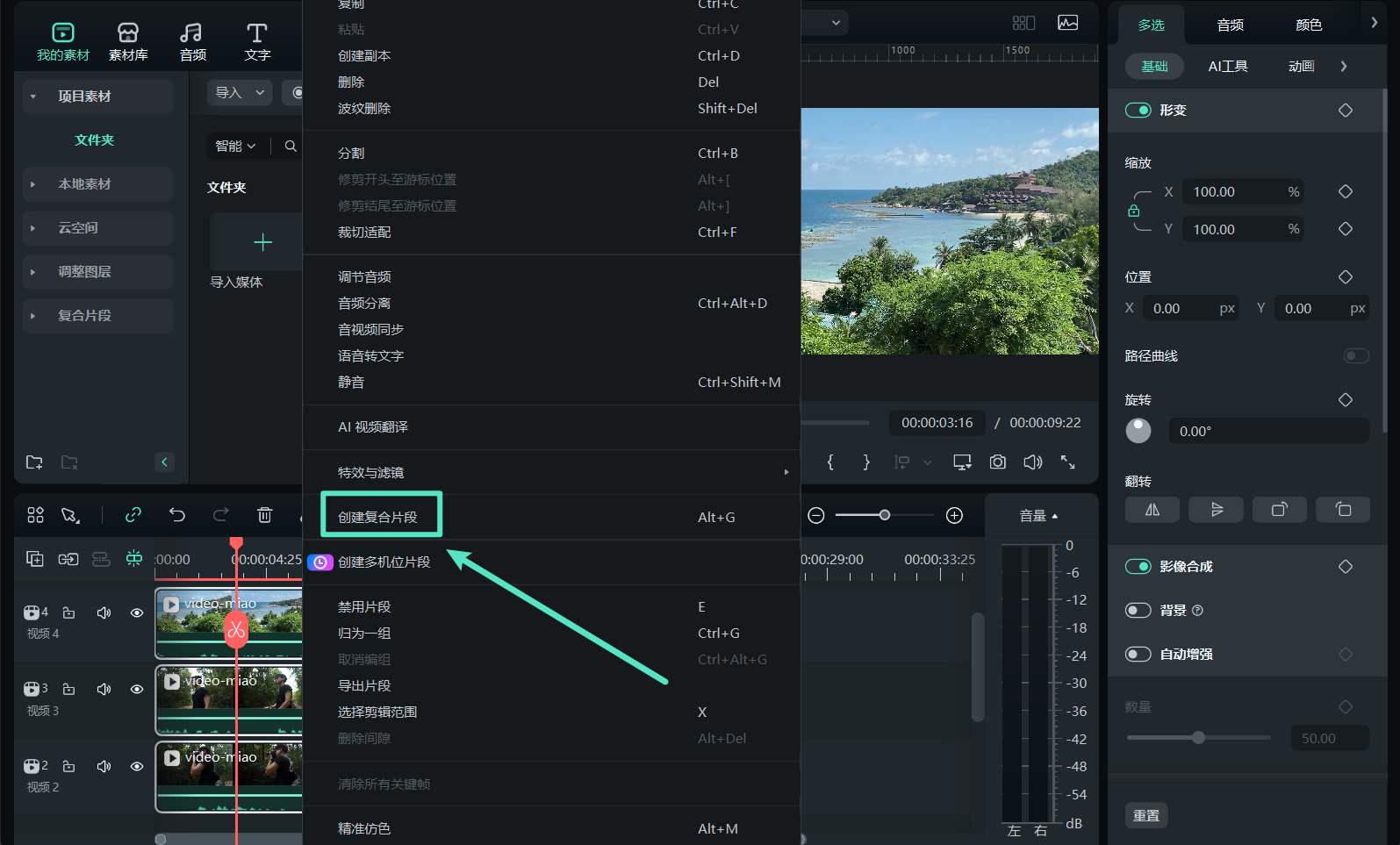Toggle the 形变 transform switch
Image resolution: width=1400 pixels, height=845 pixels.
[1138, 111]
